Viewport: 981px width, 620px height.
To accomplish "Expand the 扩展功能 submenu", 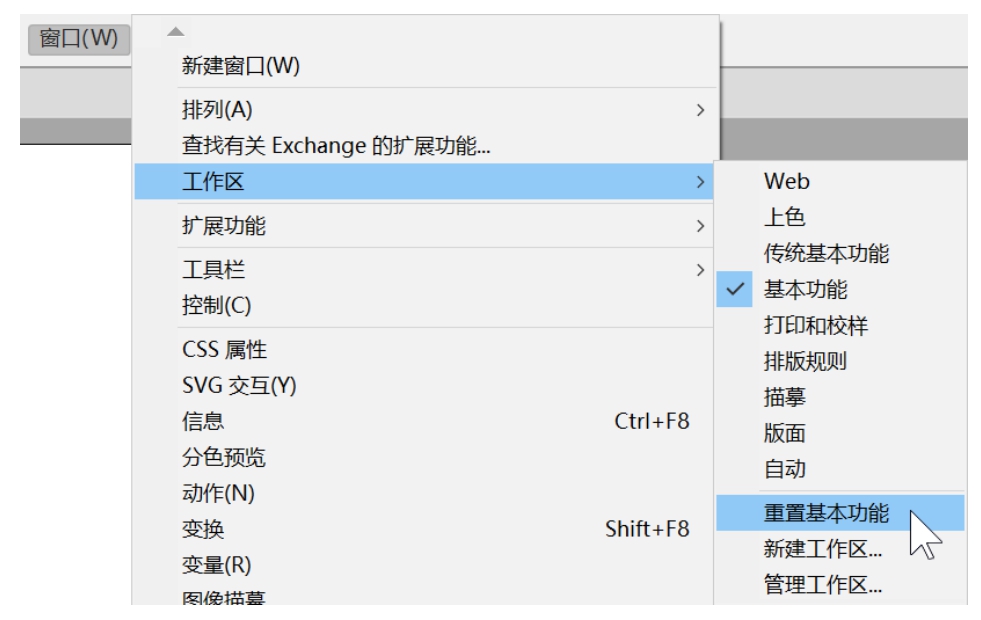I will (x=224, y=226).
